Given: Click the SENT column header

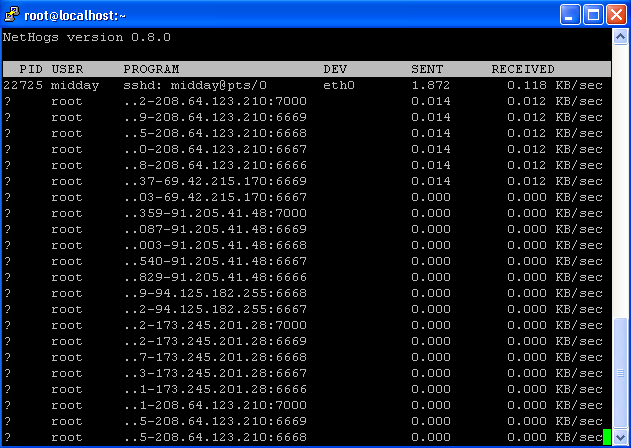Looking at the screenshot, I should click(427, 69).
